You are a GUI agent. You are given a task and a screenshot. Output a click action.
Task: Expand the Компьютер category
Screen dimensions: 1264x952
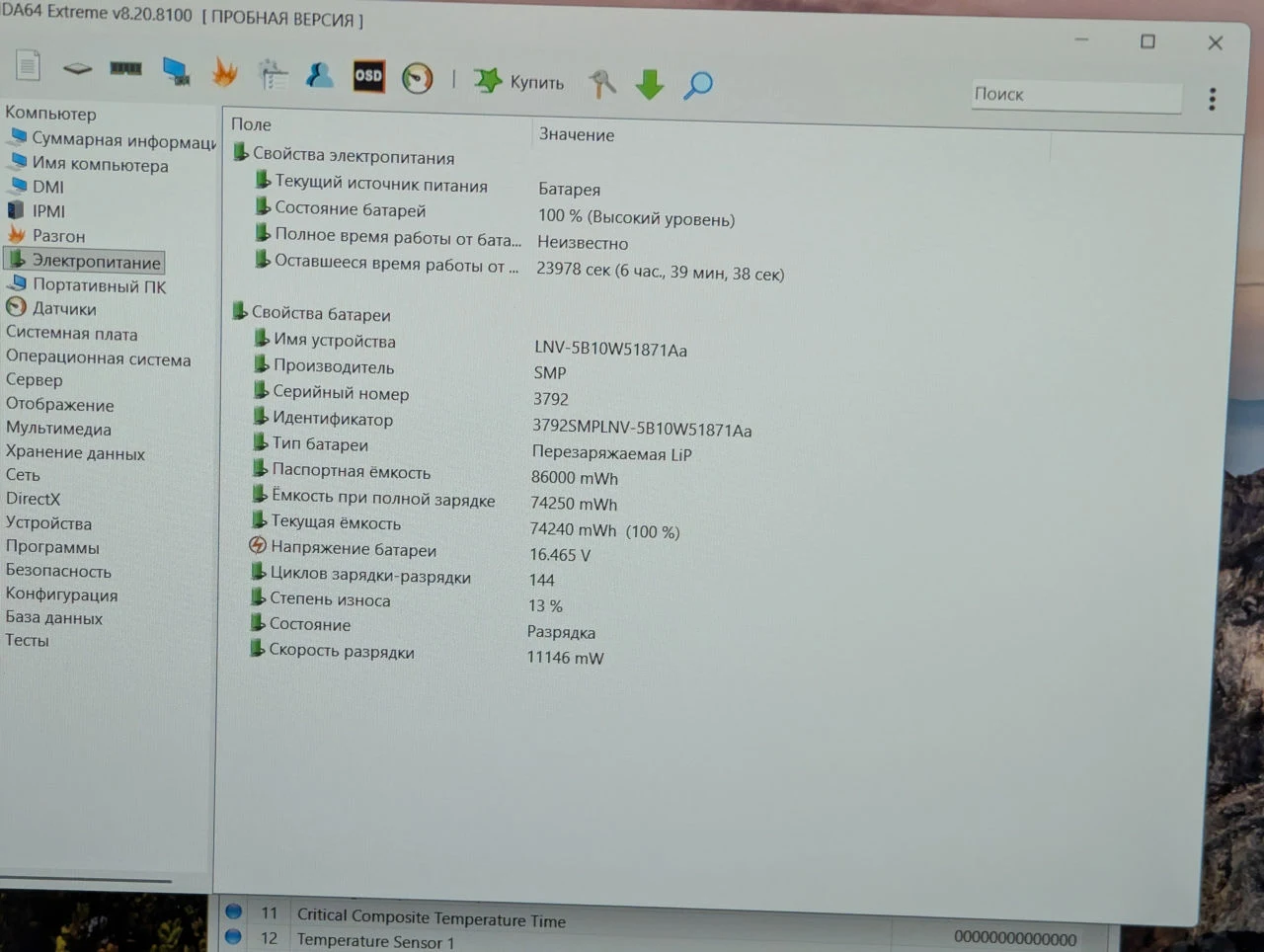point(50,114)
